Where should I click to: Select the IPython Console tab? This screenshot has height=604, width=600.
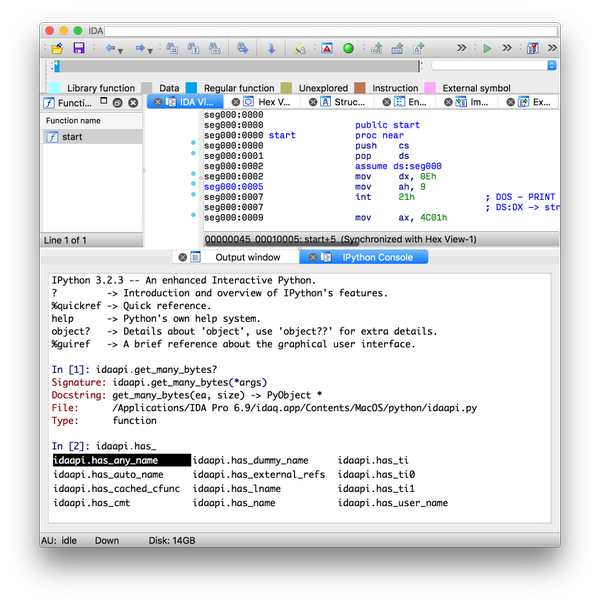point(377,257)
